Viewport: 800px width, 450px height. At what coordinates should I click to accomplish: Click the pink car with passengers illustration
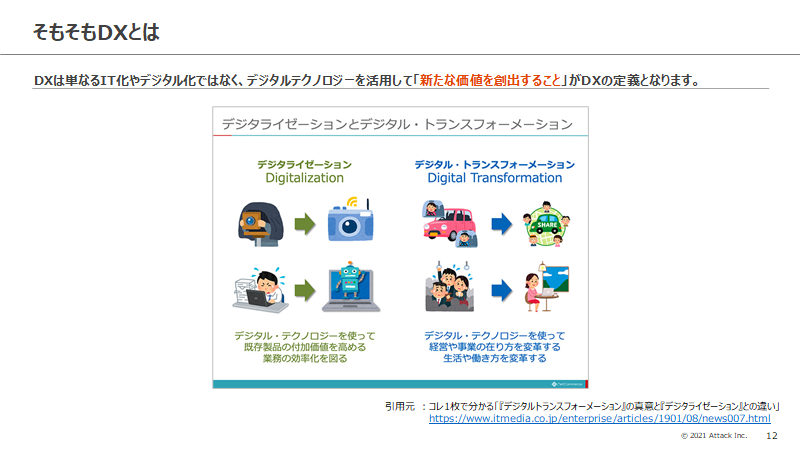coord(450,223)
